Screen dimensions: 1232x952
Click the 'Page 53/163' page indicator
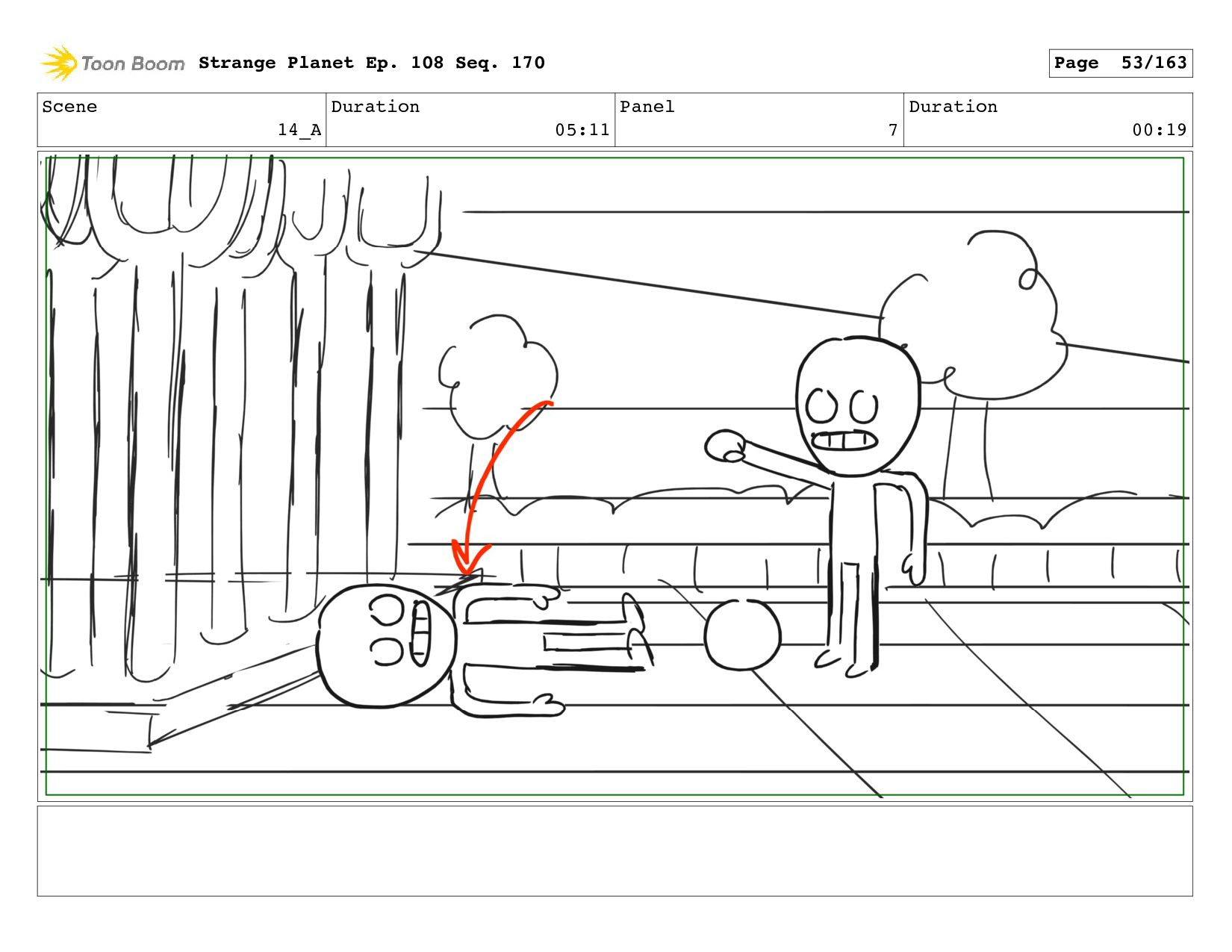(1120, 63)
